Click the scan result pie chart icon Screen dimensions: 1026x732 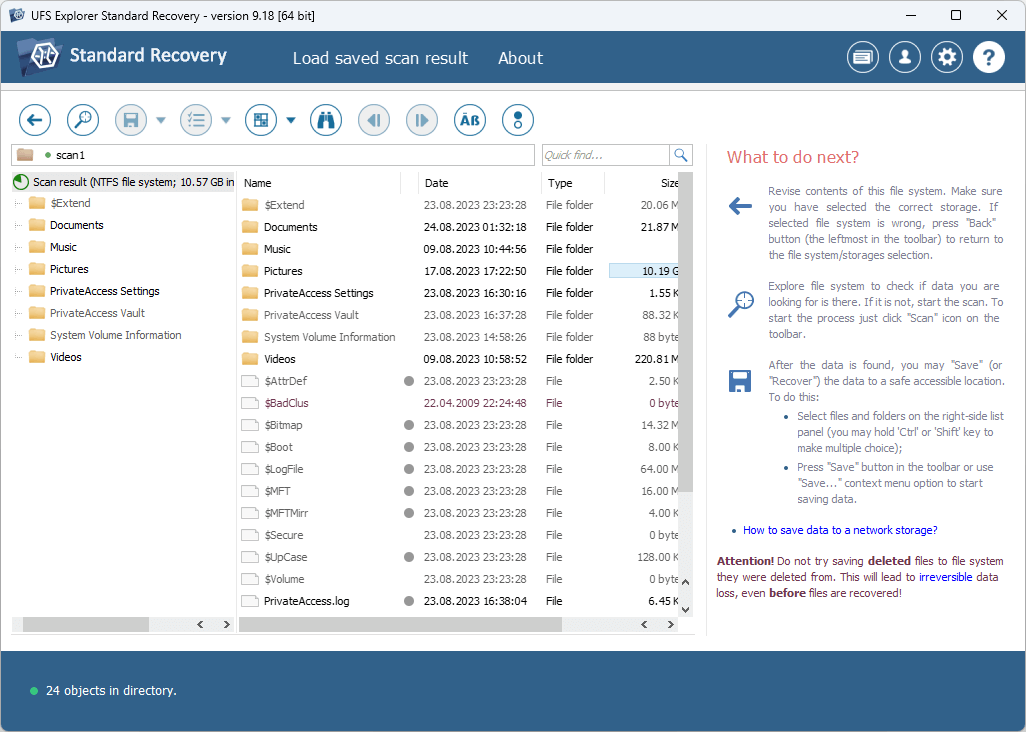click(x=21, y=182)
